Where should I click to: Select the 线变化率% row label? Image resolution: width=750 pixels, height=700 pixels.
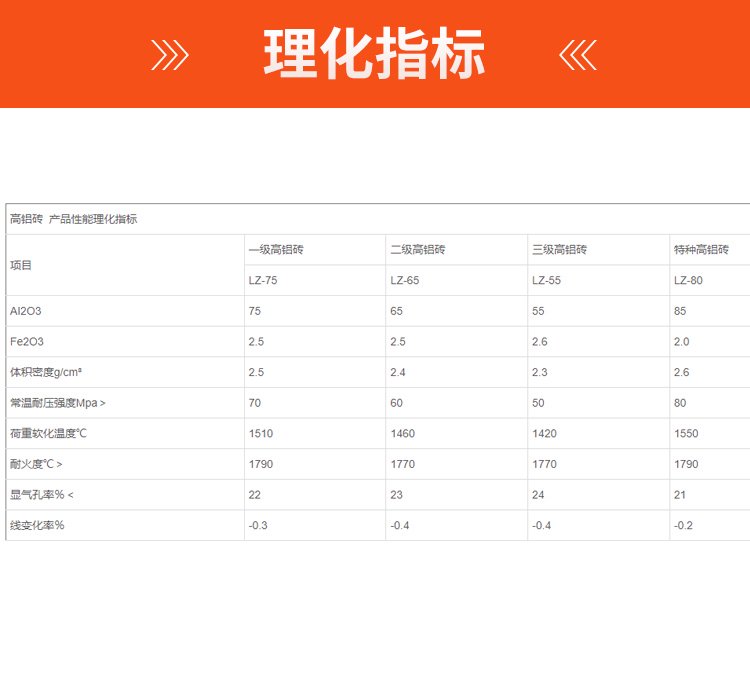tap(37, 526)
